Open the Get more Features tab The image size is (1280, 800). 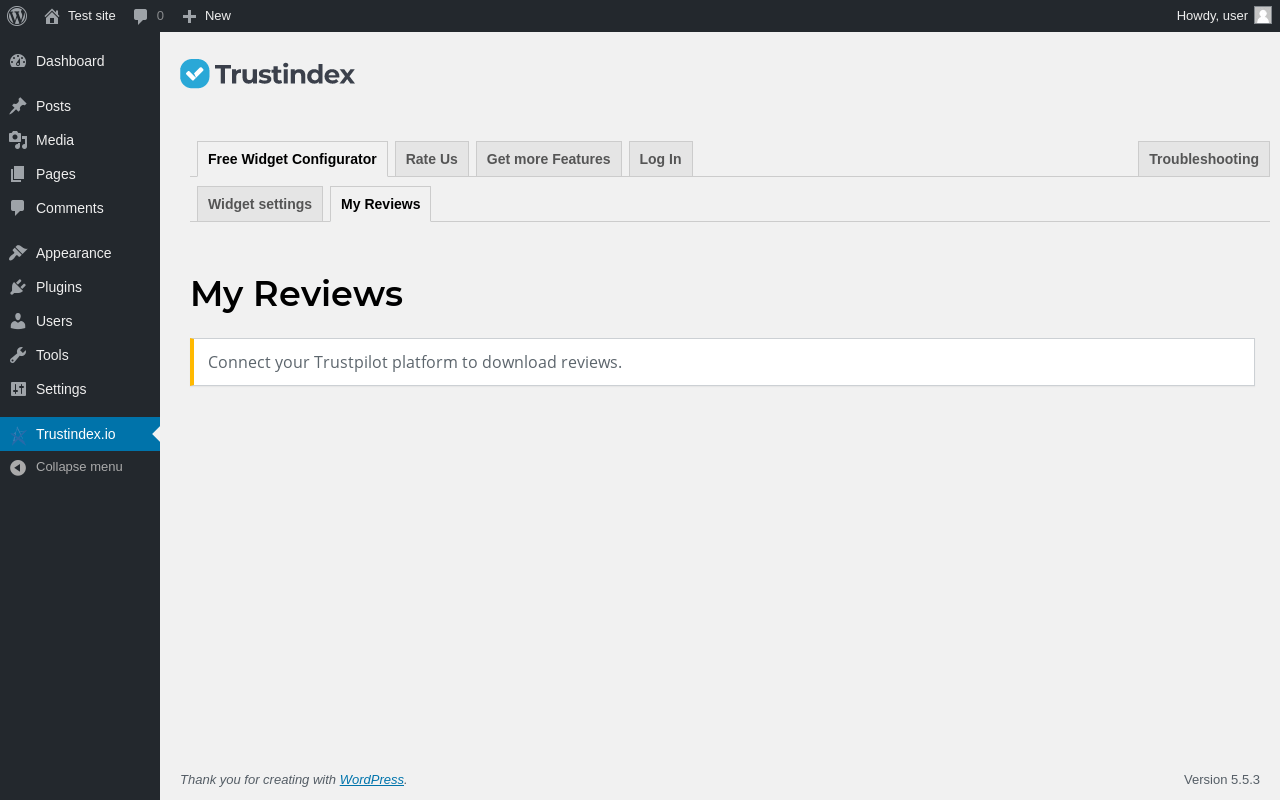pyautogui.click(x=549, y=159)
